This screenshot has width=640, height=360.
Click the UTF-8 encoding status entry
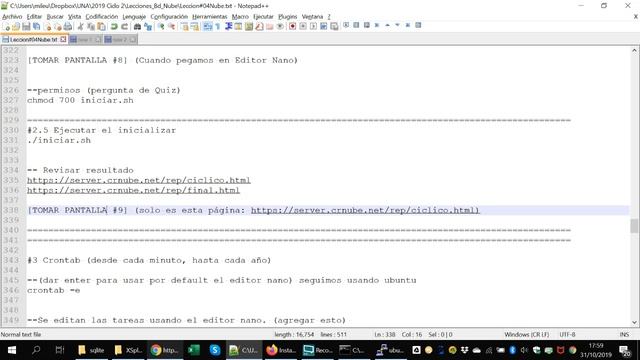(x=567, y=334)
